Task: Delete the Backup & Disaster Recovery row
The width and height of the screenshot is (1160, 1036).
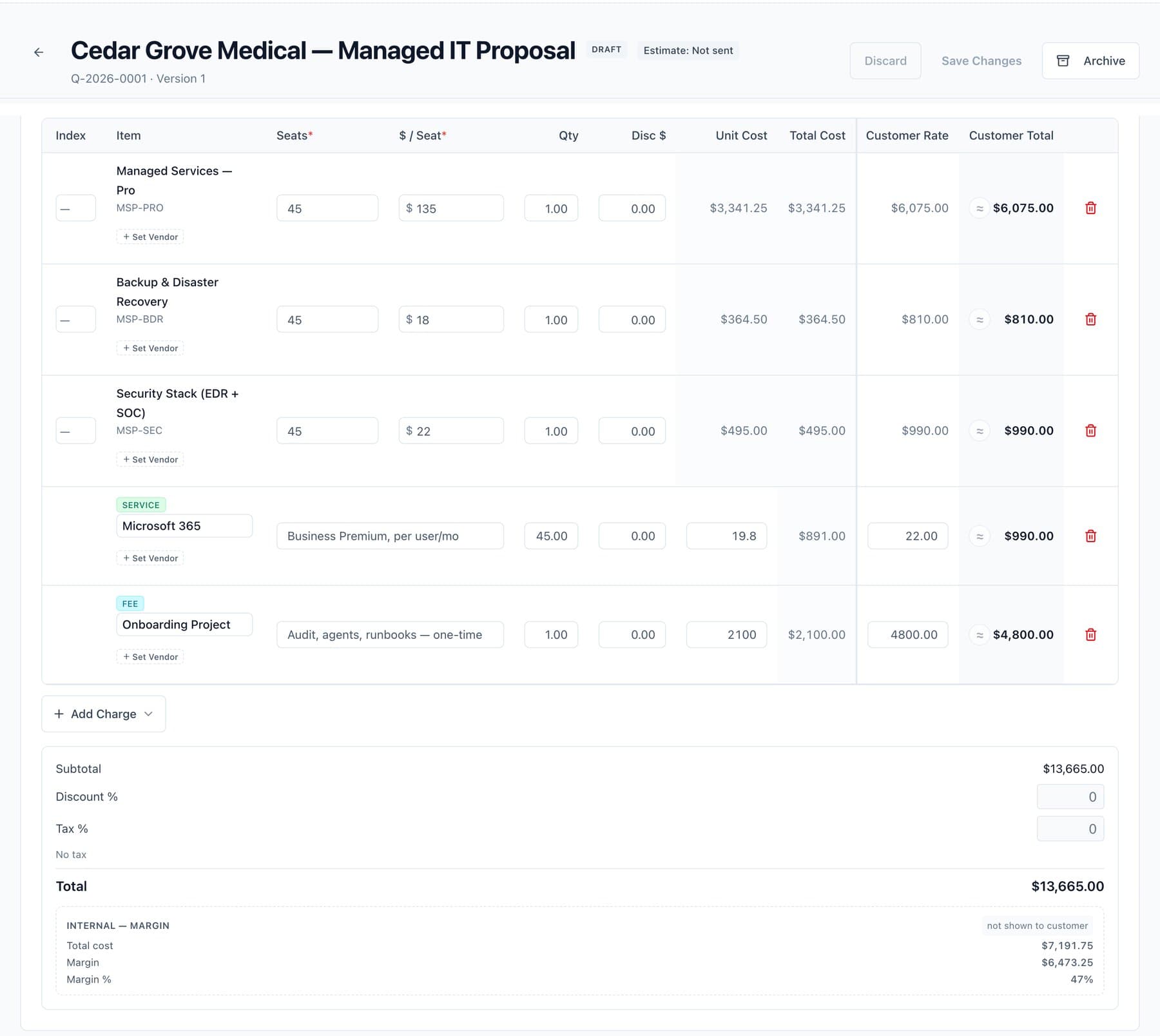Action: [1090, 320]
